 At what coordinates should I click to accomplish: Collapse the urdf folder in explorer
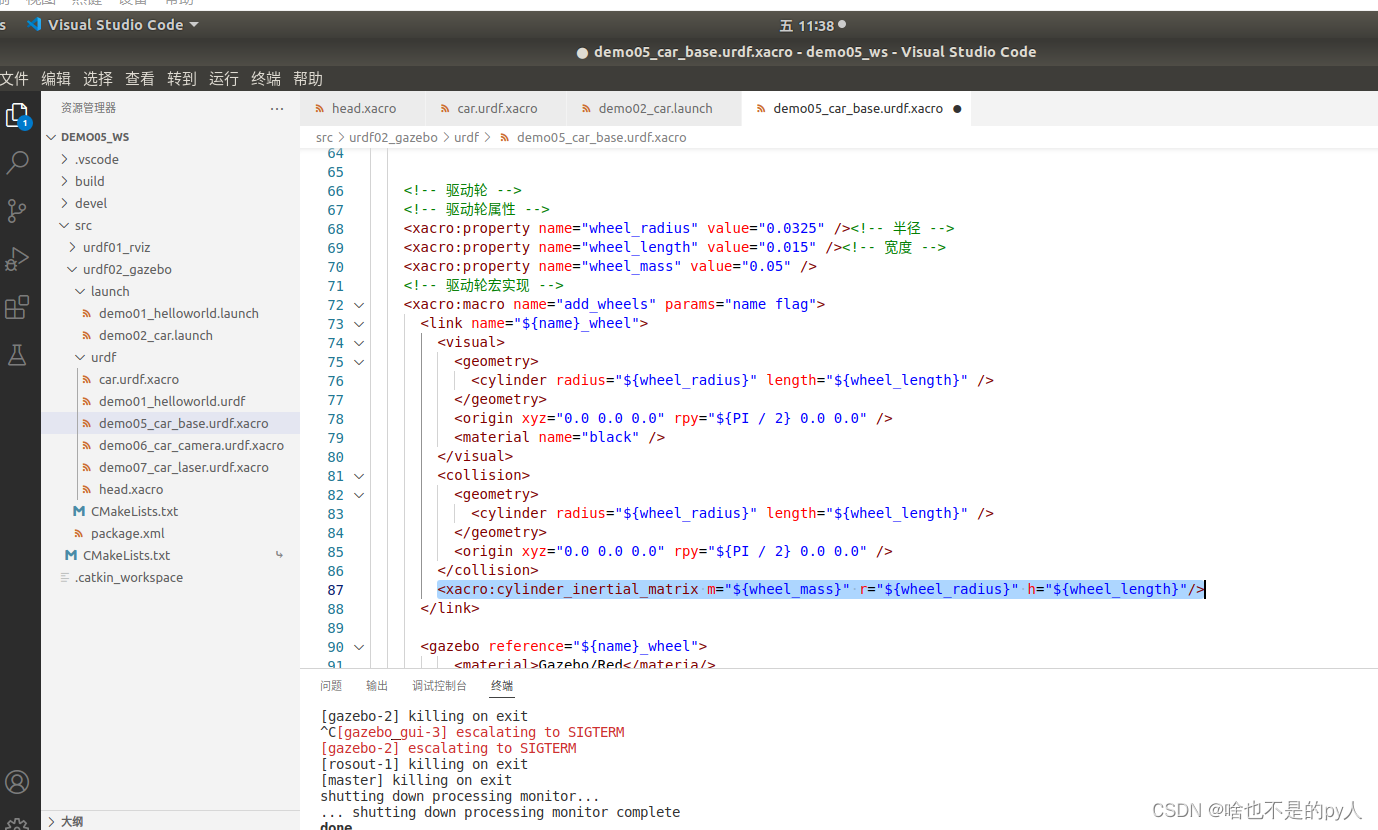click(x=80, y=357)
